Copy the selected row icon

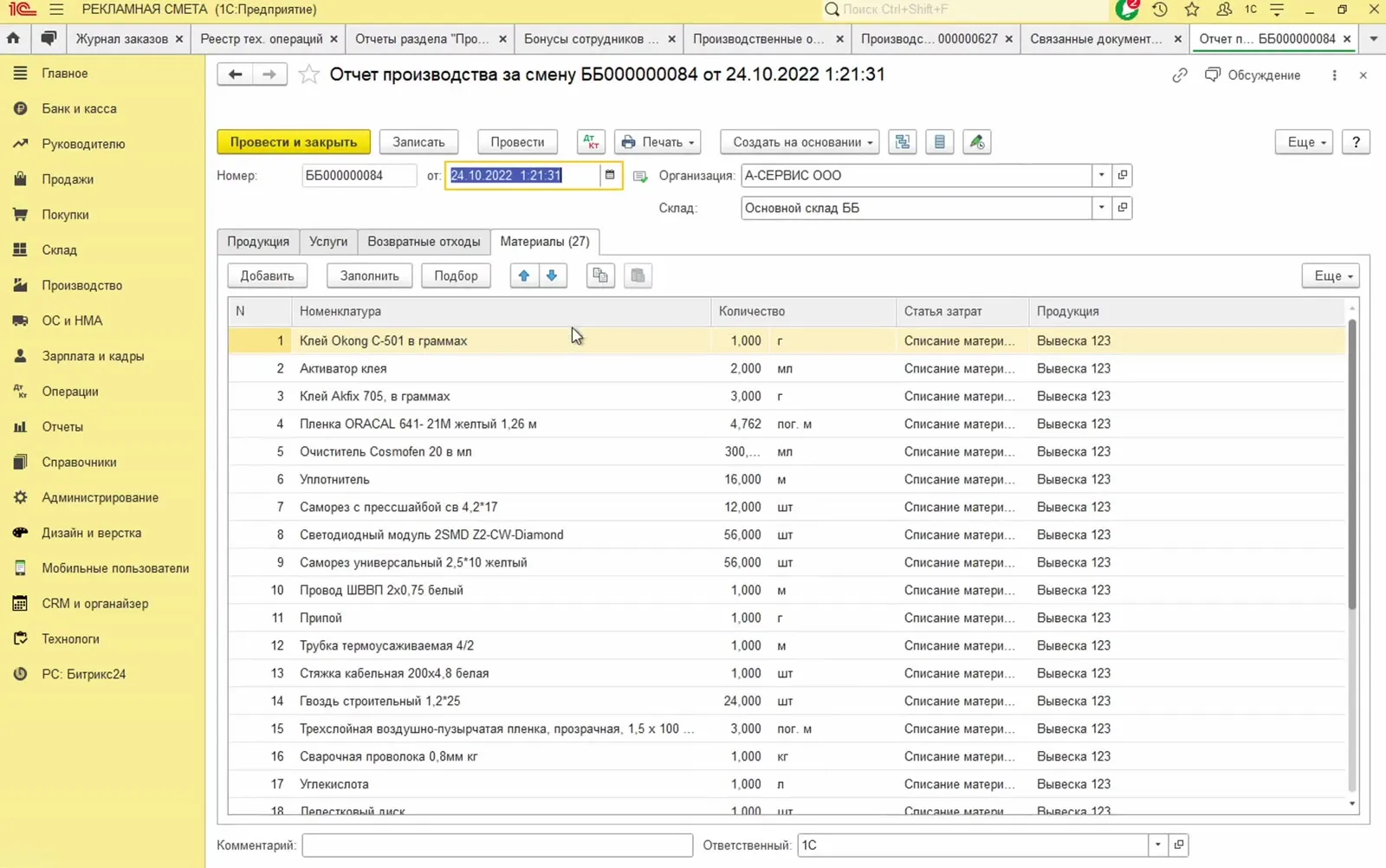pos(599,275)
